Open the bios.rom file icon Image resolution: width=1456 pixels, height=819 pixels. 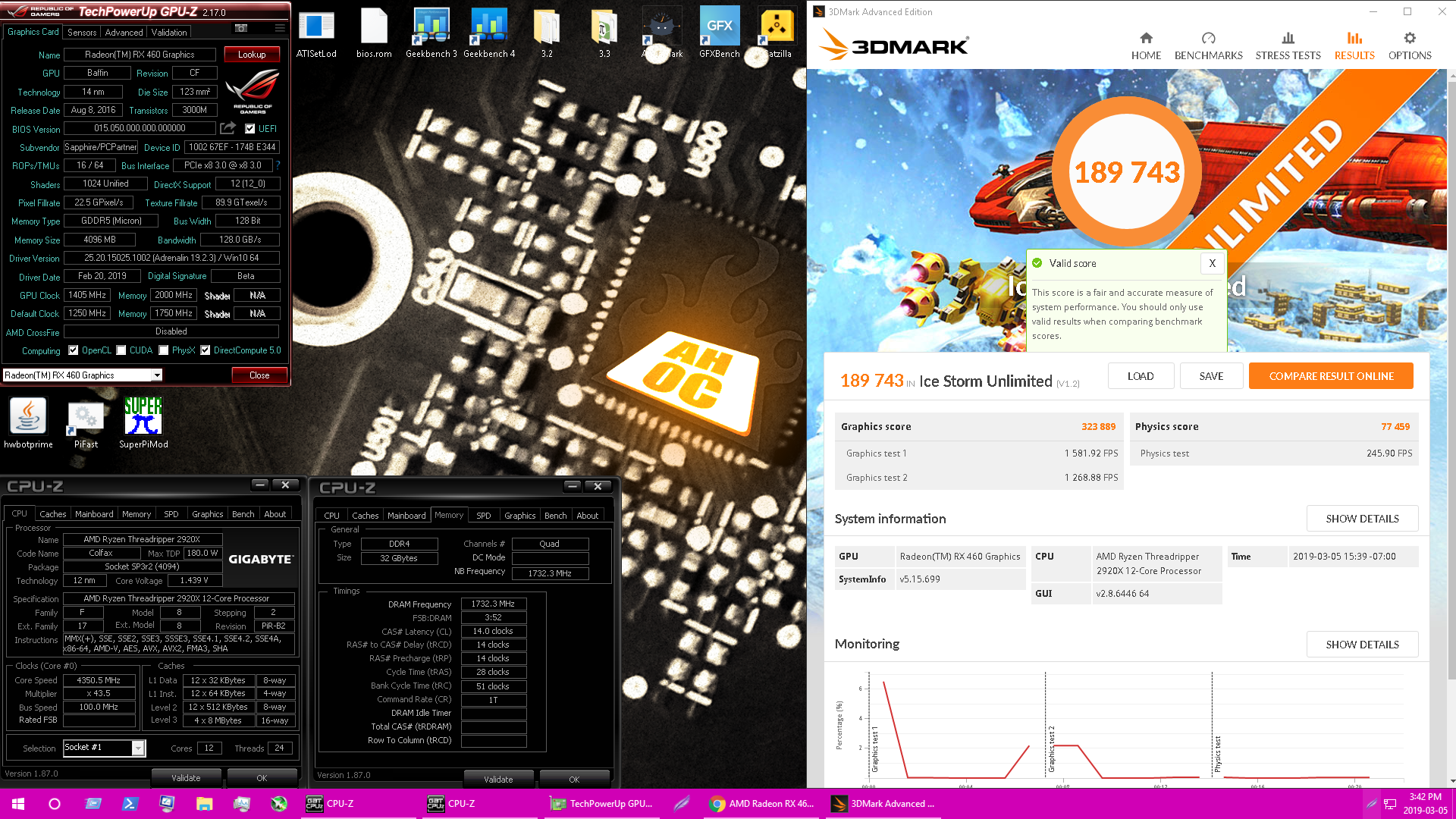tap(374, 33)
